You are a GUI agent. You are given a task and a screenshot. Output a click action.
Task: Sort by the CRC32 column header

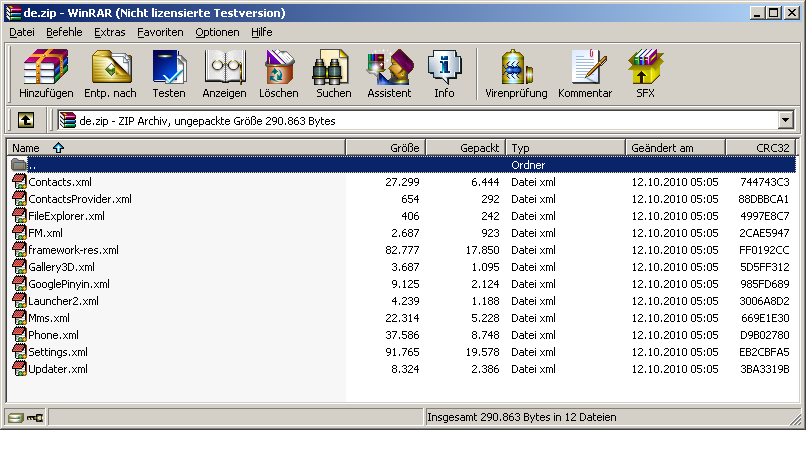pyautogui.click(x=761, y=148)
